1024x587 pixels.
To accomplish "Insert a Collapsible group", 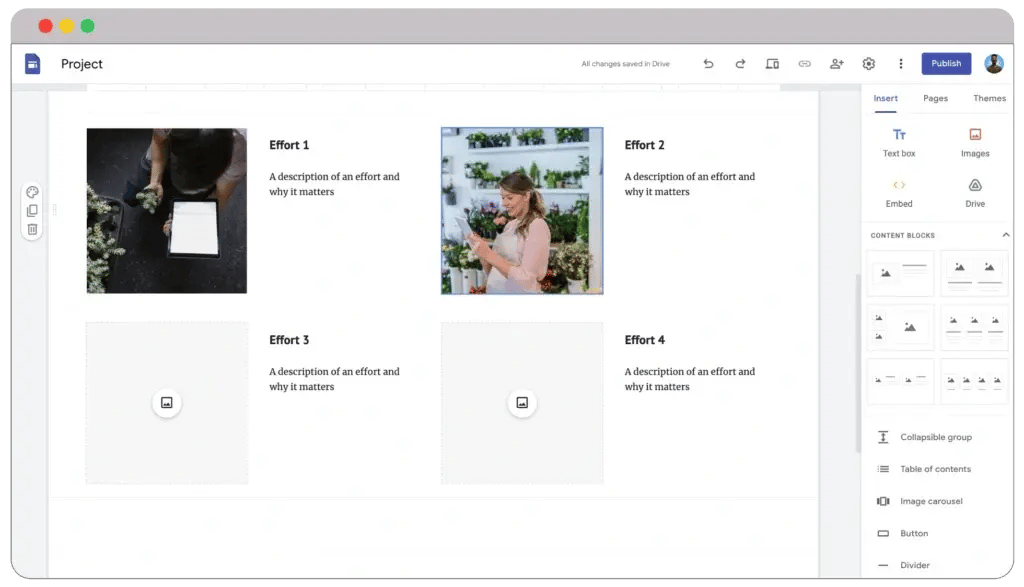I will coord(934,437).
